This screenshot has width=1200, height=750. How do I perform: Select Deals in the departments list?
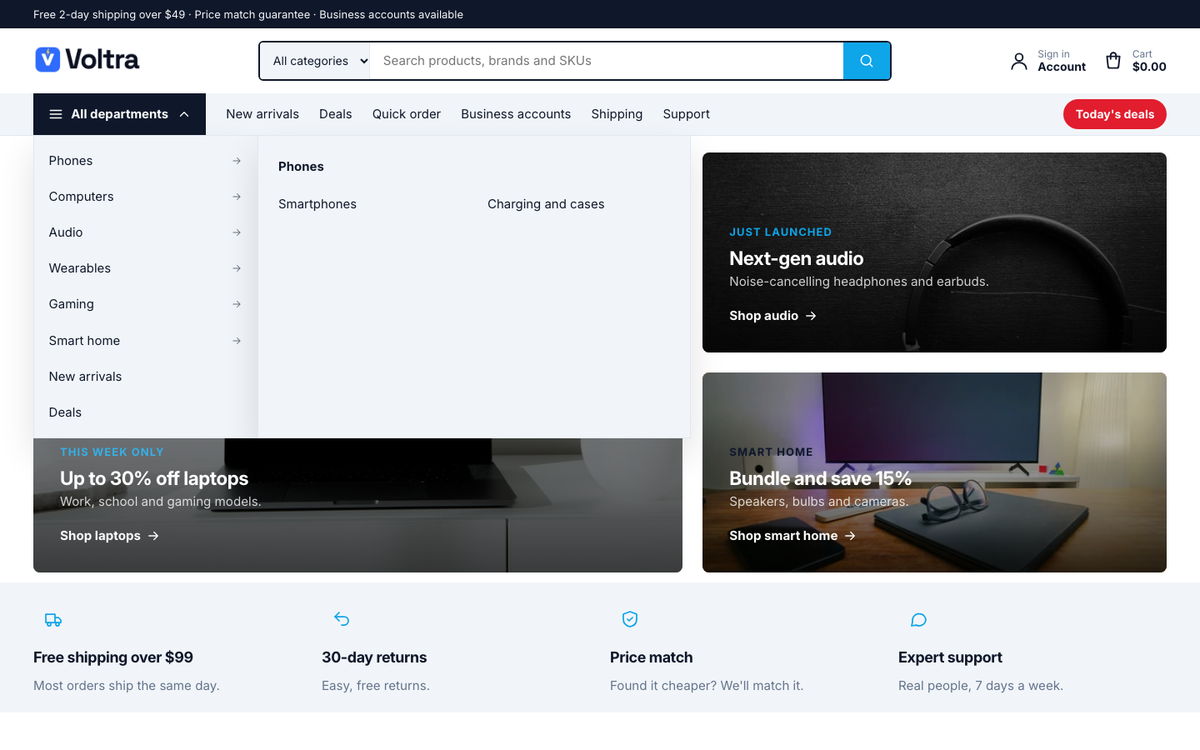tap(146, 413)
